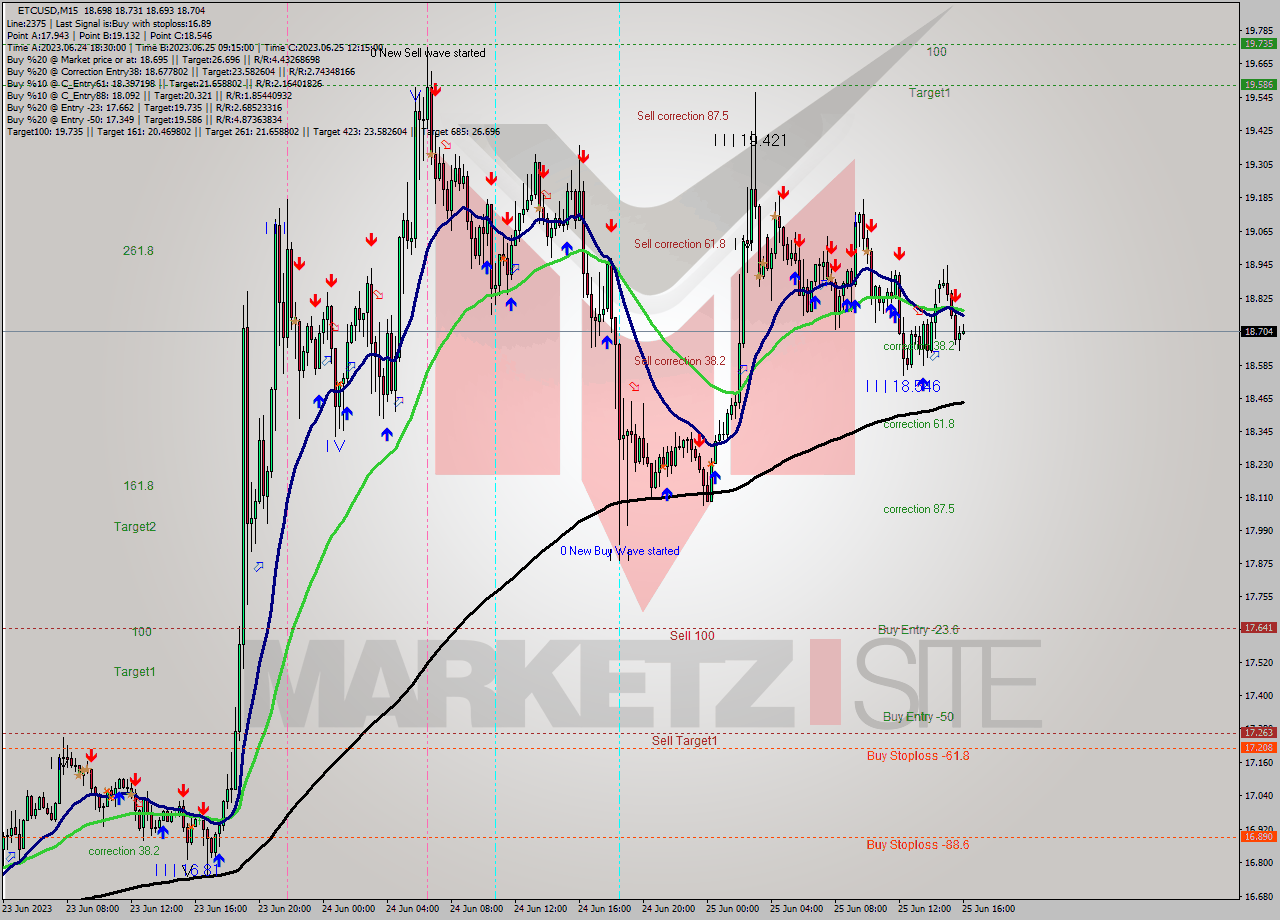Viewport: 1280px width, 920px height.
Task: Click the '24 Jun 16:00' time axis label
Action: 605,909
